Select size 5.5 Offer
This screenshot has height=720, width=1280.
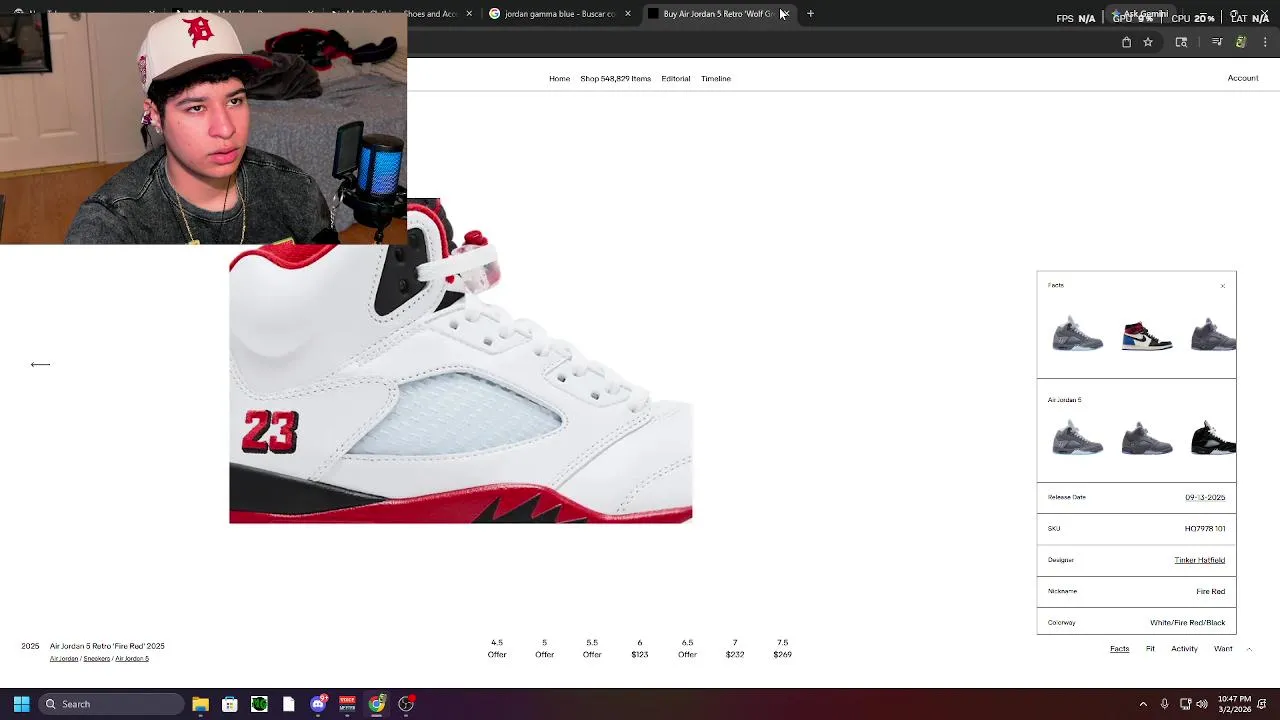[x=592, y=648]
